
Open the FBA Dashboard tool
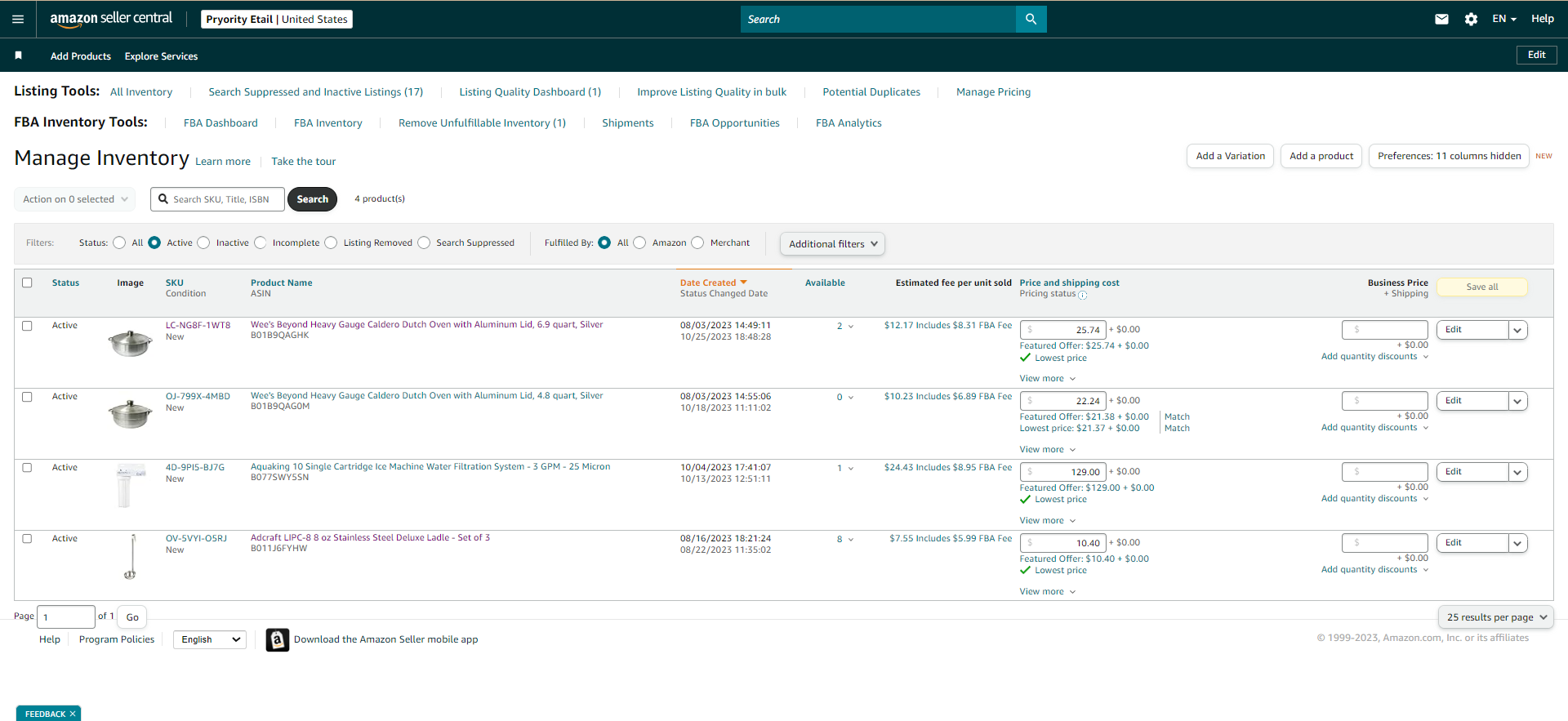point(220,123)
